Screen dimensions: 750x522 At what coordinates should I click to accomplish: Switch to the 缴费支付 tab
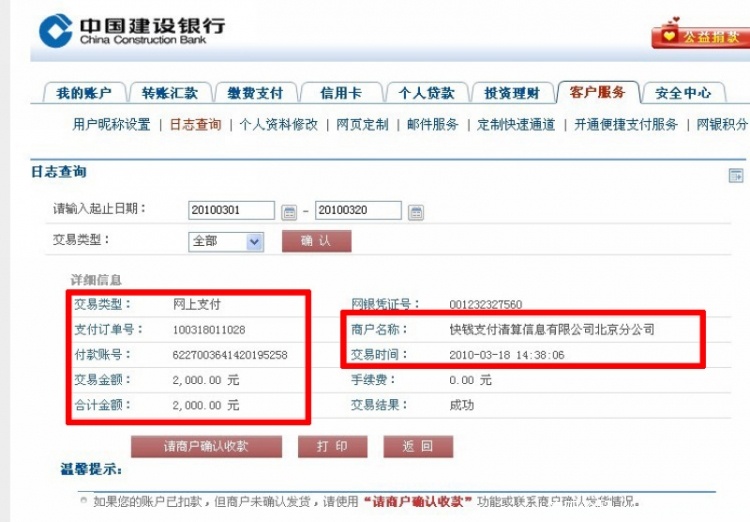click(x=255, y=93)
